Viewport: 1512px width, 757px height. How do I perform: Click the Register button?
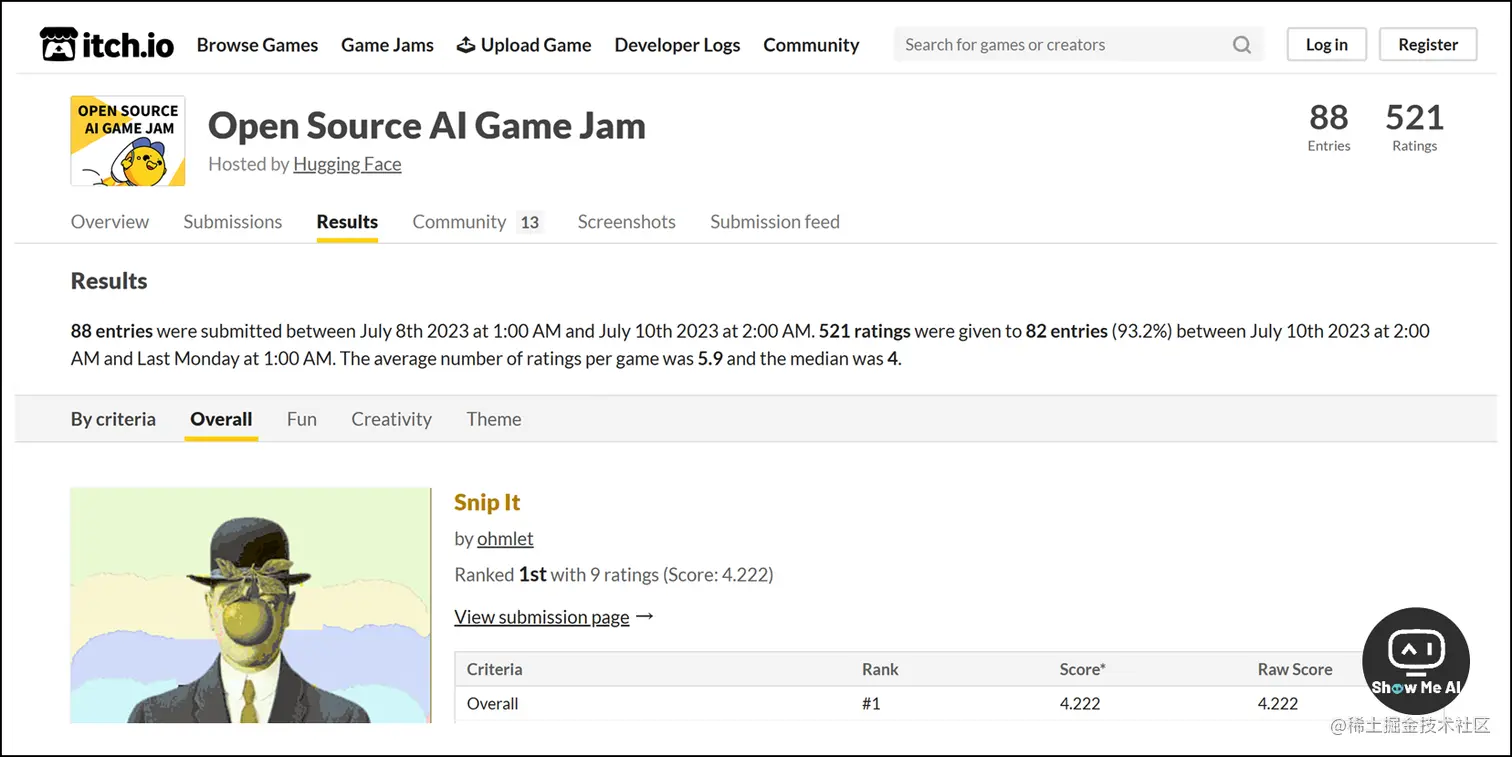(1428, 45)
